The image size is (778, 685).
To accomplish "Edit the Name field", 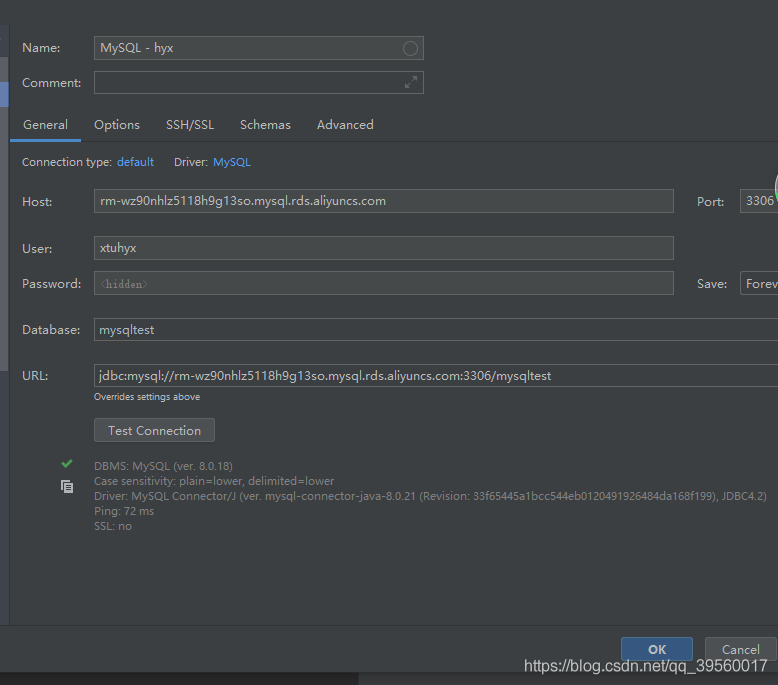I will coord(259,48).
